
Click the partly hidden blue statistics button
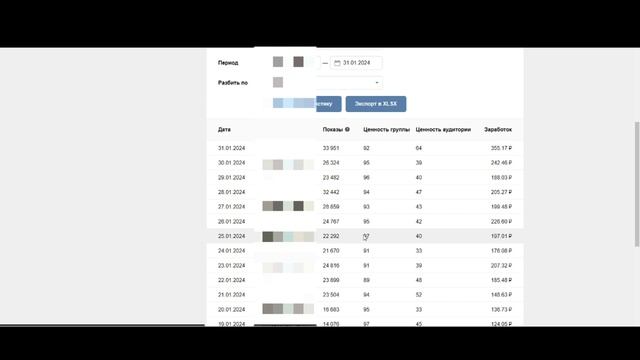click(329, 104)
